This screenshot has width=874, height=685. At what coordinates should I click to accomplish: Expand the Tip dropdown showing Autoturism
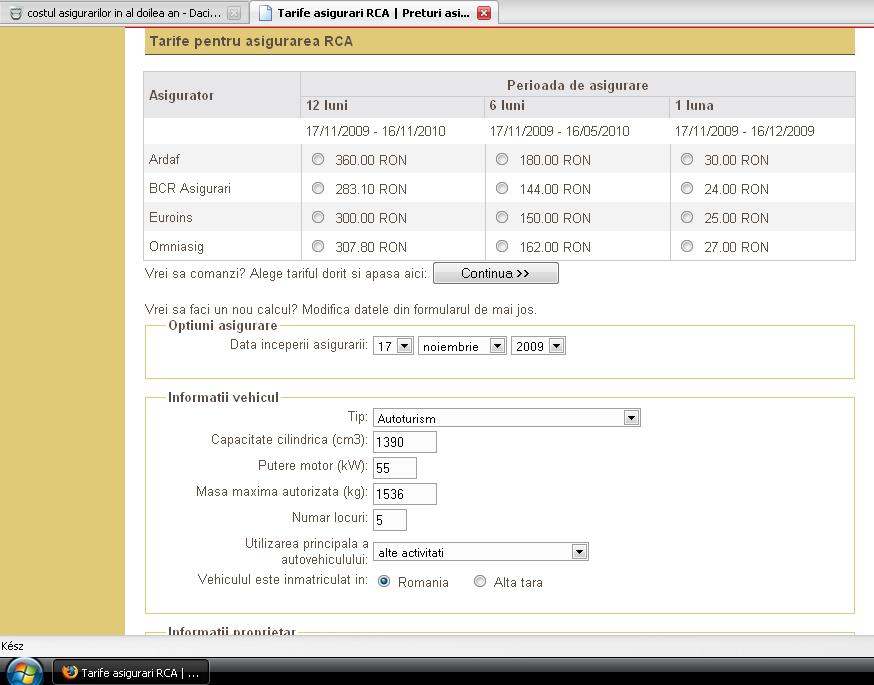(630, 418)
